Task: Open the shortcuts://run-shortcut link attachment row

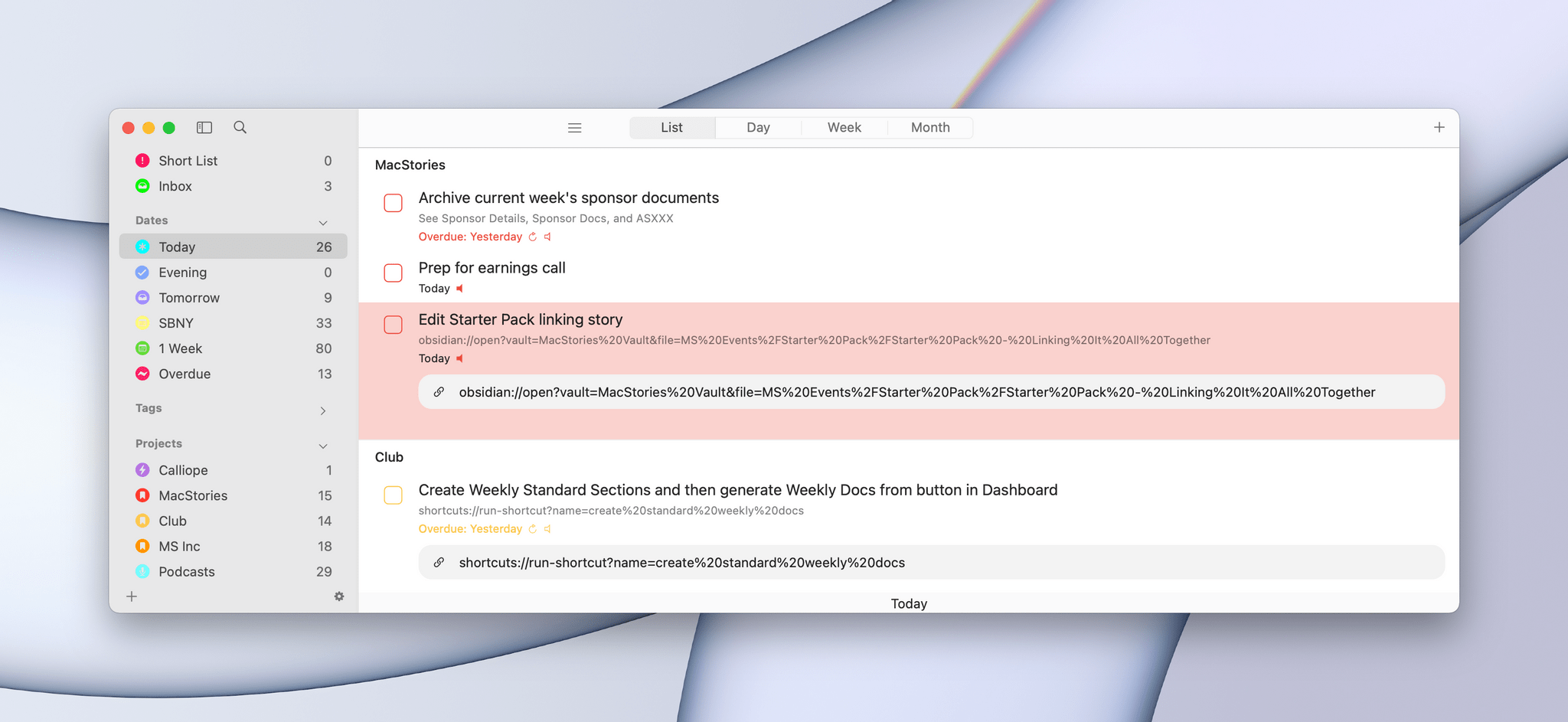Action: tap(931, 563)
